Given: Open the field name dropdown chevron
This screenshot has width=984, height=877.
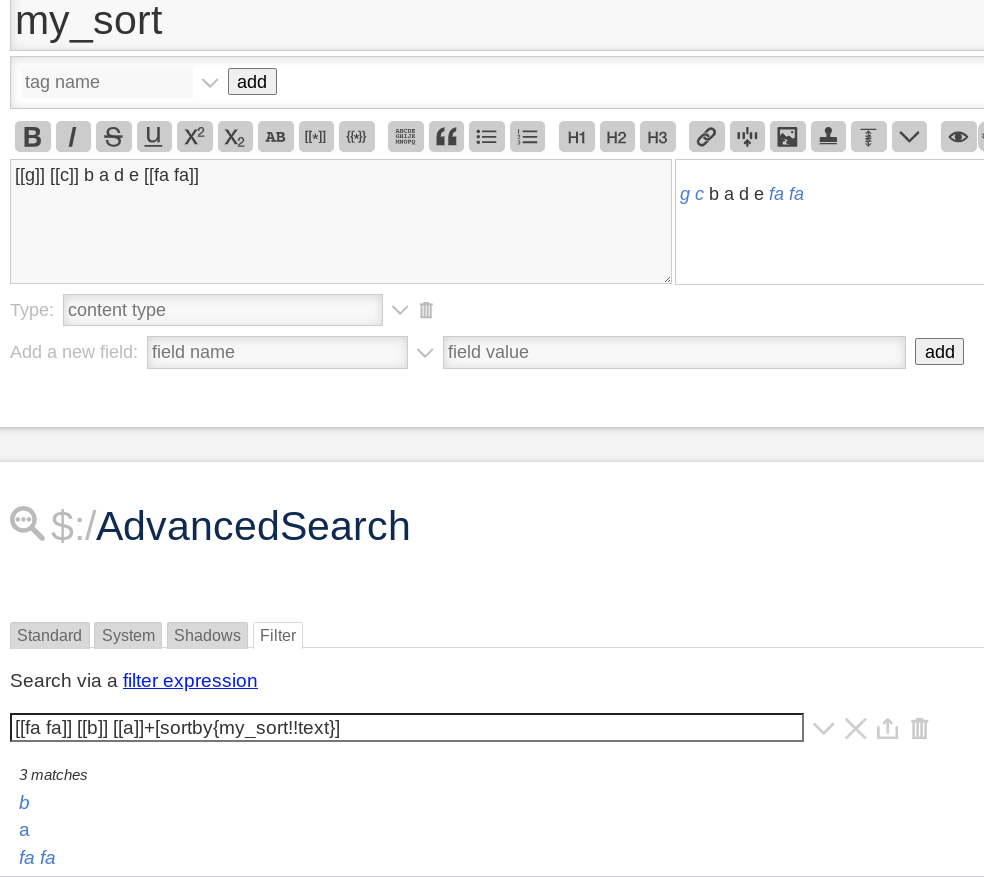Looking at the screenshot, I should click(425, 352).
